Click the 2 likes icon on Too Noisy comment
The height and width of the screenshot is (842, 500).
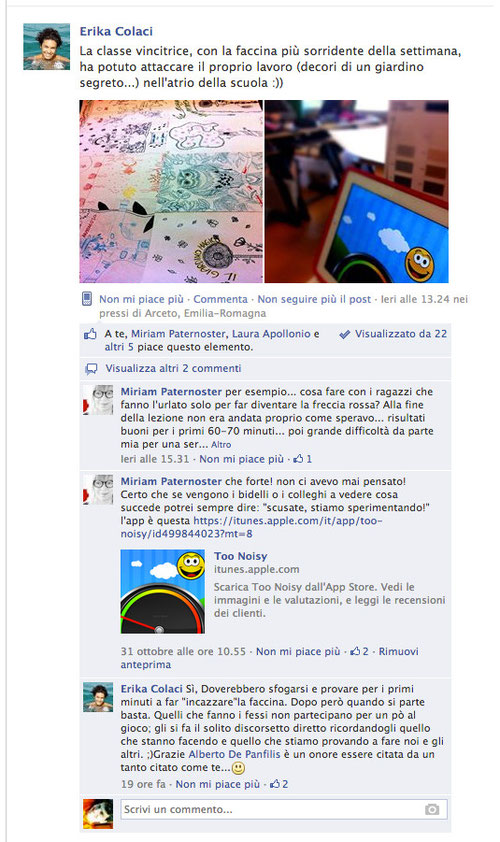click(355, 651)
